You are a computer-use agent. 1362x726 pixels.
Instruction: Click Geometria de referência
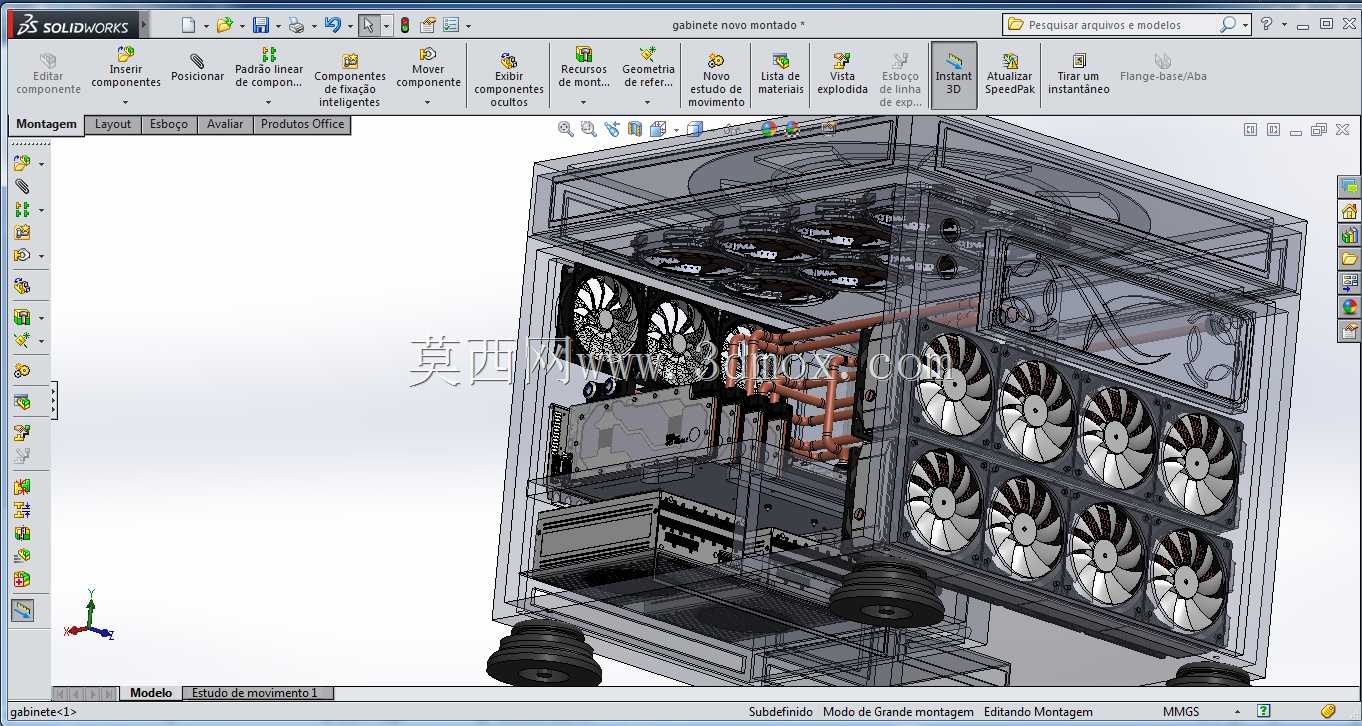tap(648, 69)
